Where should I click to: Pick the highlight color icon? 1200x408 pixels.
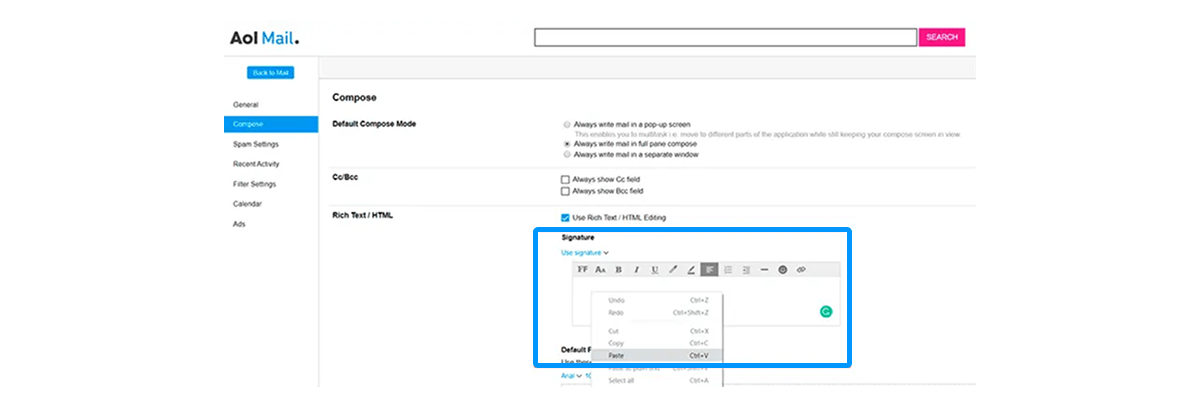[691, 270]
